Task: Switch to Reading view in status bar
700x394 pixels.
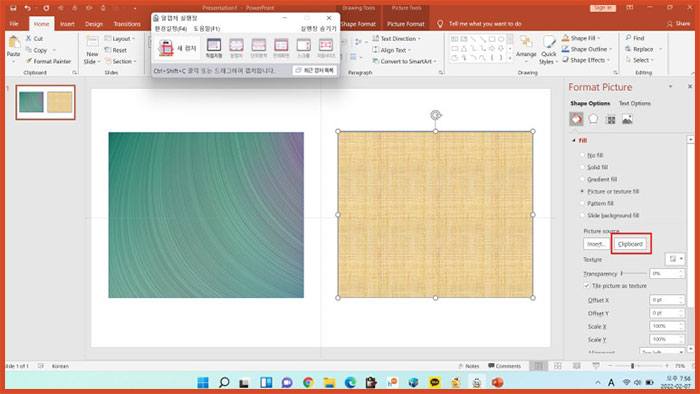Action: pyautogui.click(x=577, y=366)
